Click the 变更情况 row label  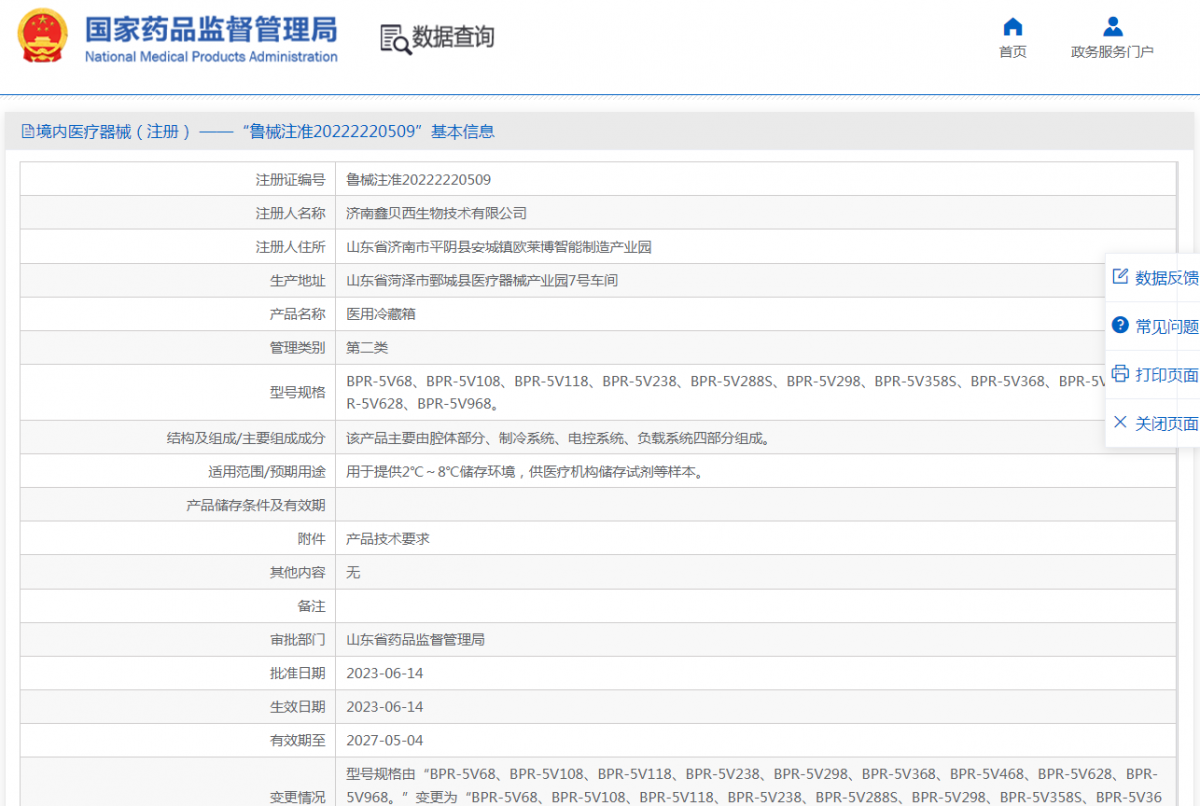click(297, 797)
